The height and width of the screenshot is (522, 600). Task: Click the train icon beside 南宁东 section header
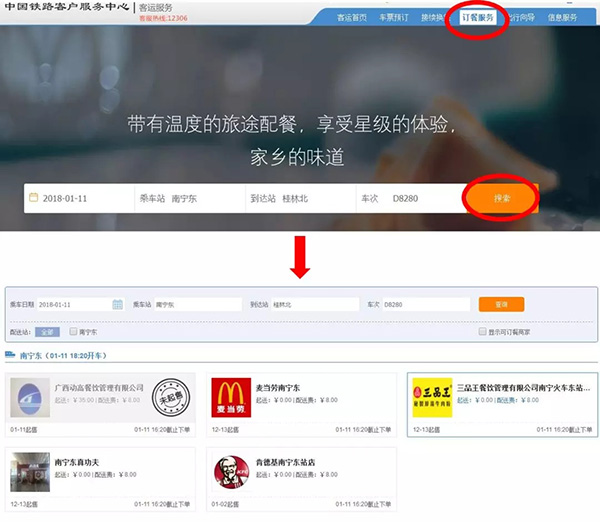pyautogui.click(x=11, y=355)
